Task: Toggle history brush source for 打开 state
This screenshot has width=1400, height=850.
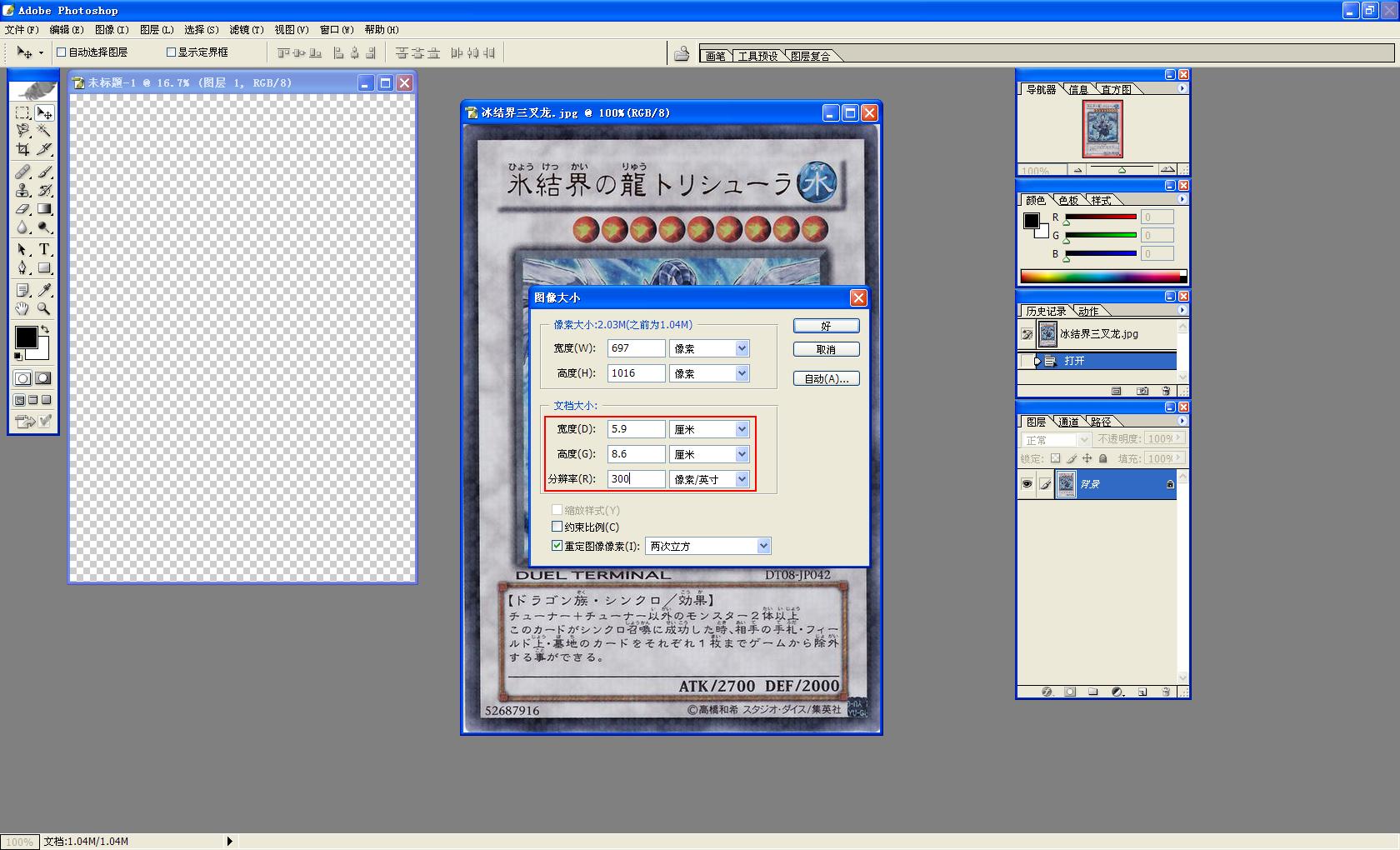Action: coord(1027,361)
